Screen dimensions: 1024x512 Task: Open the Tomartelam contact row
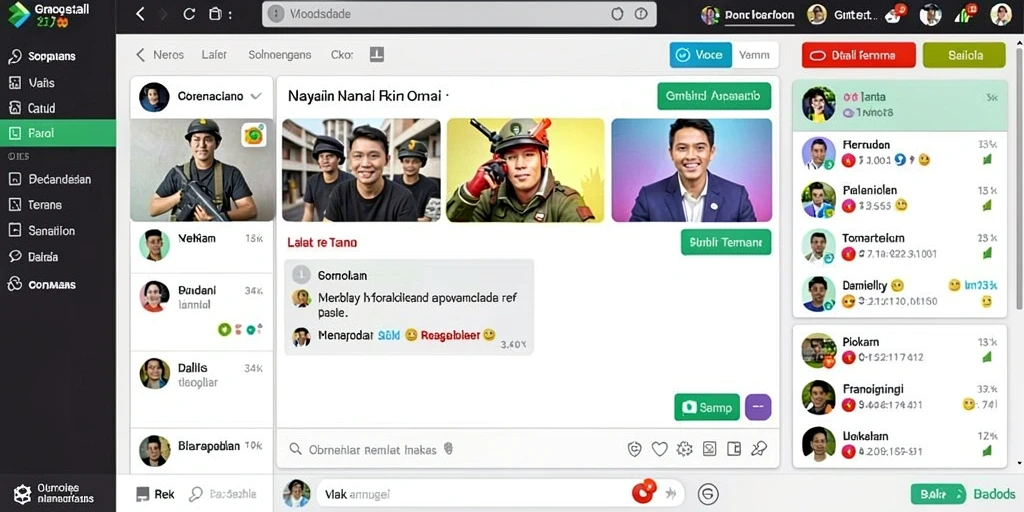(x=900, y=246)
